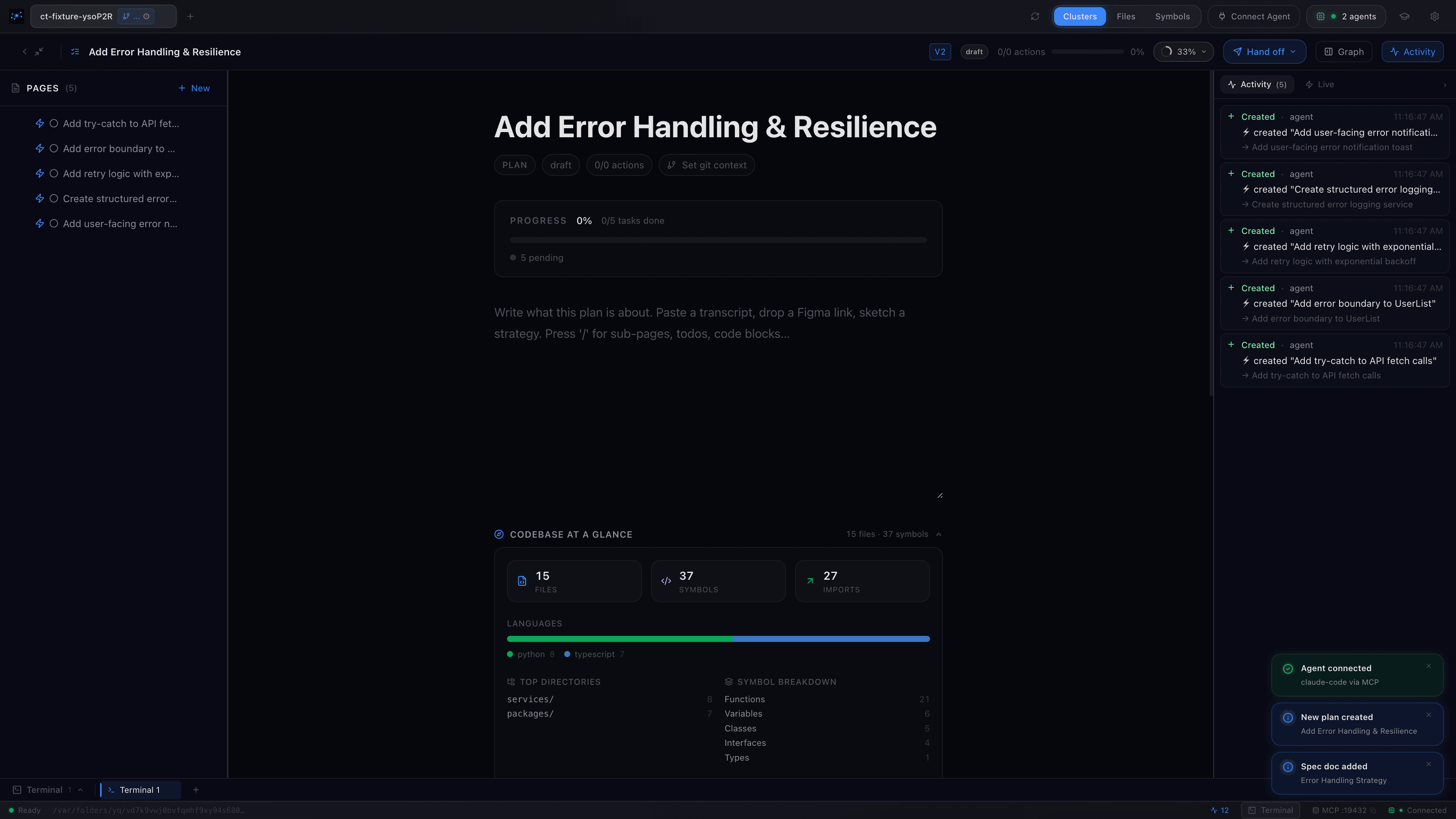Screen dimensions: 1456x819
Task: Toggle the Terminal button in status bar
Action: click(1270, 810)
